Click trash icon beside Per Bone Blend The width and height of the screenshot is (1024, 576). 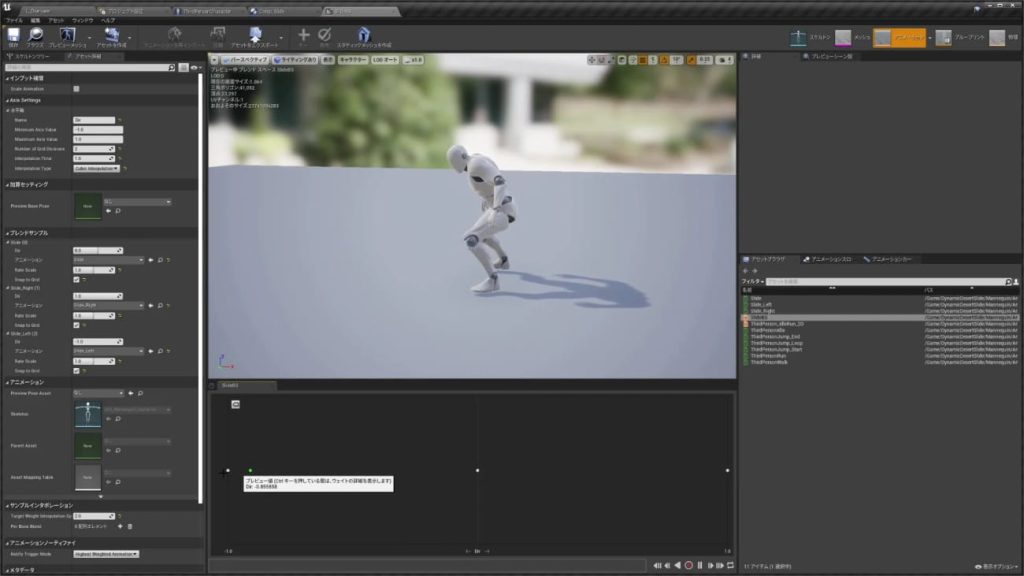coord(129,526)
